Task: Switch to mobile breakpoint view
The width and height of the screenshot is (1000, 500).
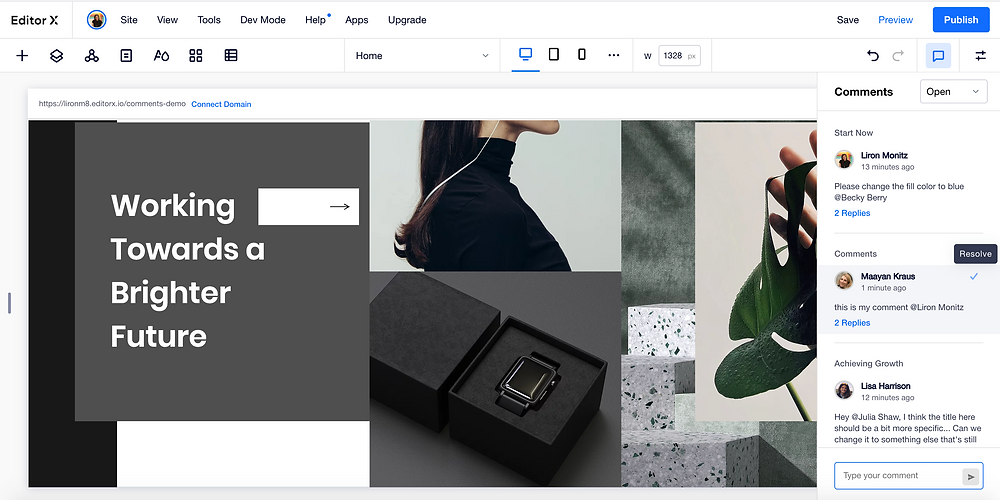Action: point(582,54)
